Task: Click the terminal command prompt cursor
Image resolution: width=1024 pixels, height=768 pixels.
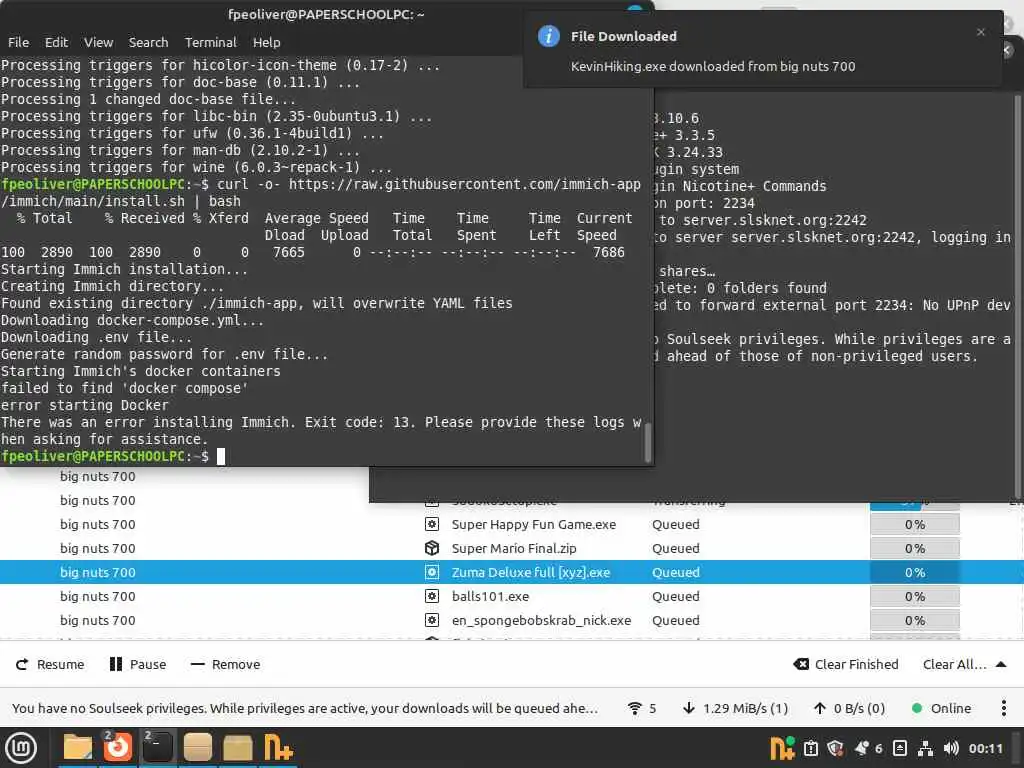Action: click(221, 456)
